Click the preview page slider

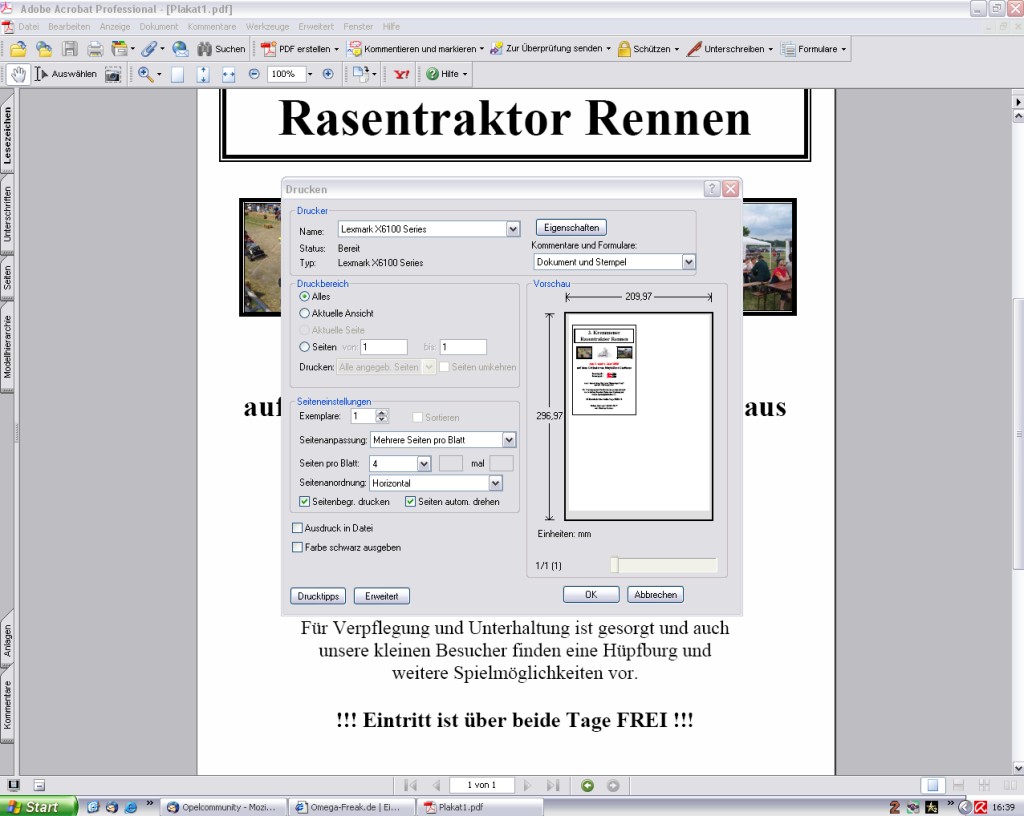tap(615, 566)
